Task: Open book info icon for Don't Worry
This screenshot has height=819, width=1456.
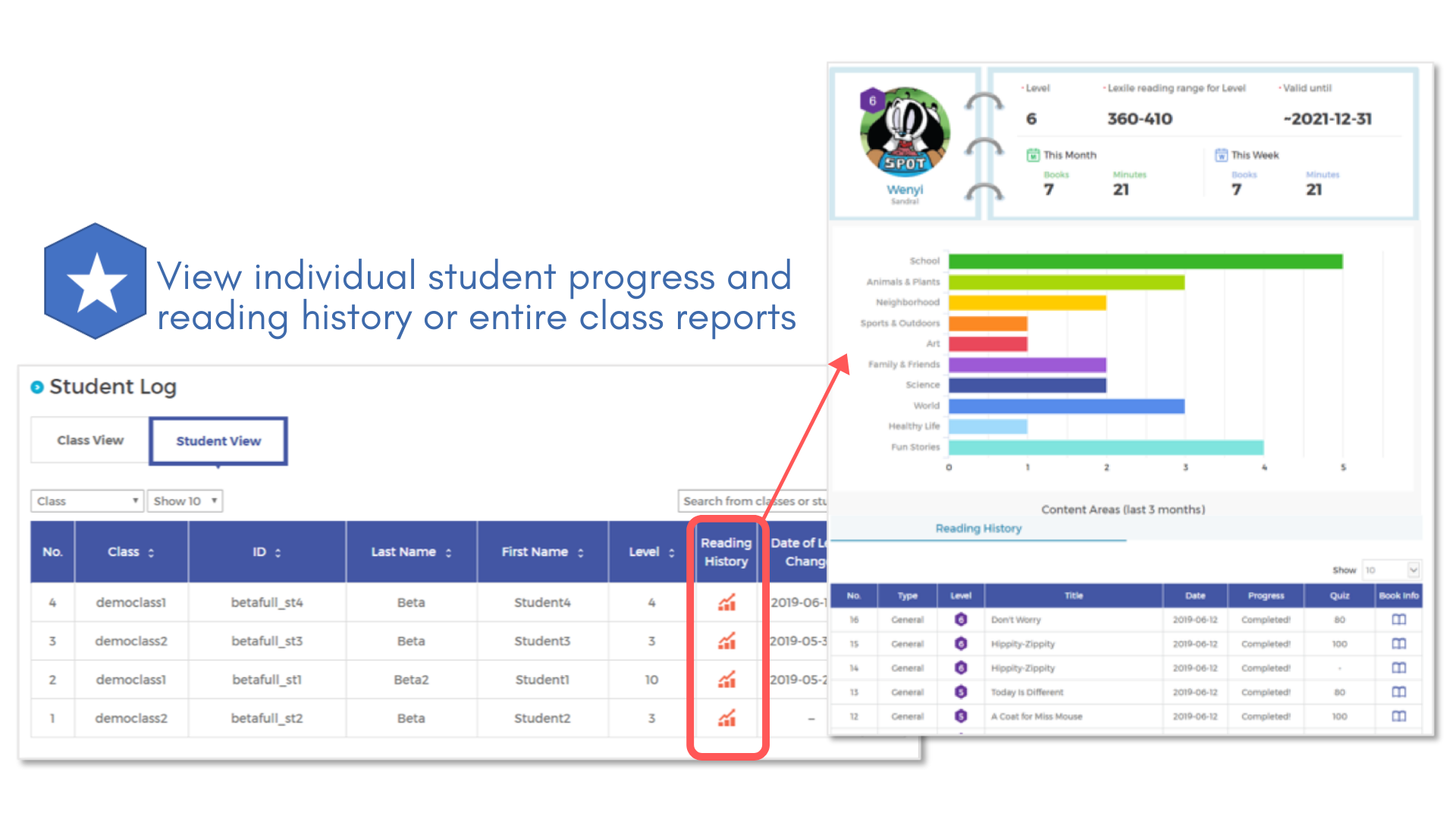Action: pyautogui.click(x=1398, y=620)
